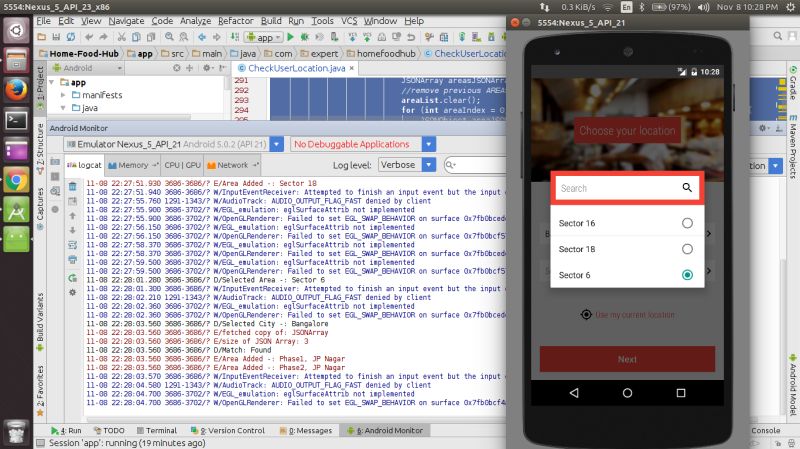Run the app with the green play icon
This screenshot has height=449, width=800.
pos(290,37)
